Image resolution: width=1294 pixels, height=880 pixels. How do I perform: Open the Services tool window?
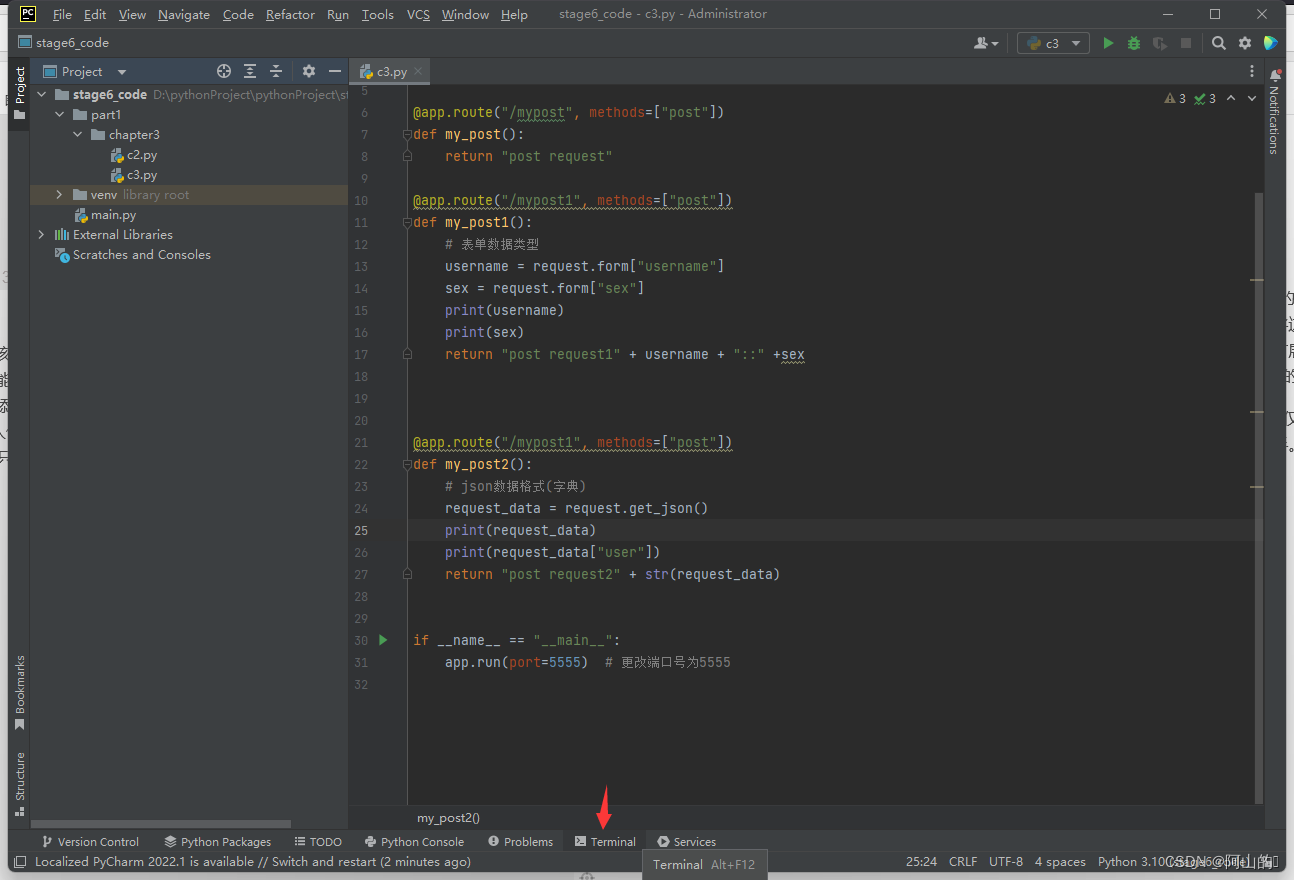[686, 842]
